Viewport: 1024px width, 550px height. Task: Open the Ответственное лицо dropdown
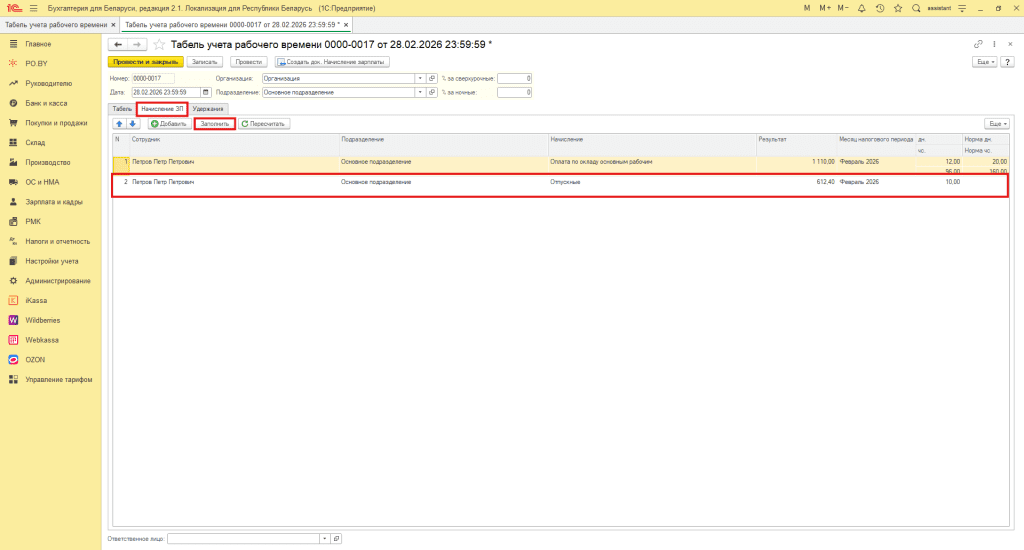(x=324, y=538)
